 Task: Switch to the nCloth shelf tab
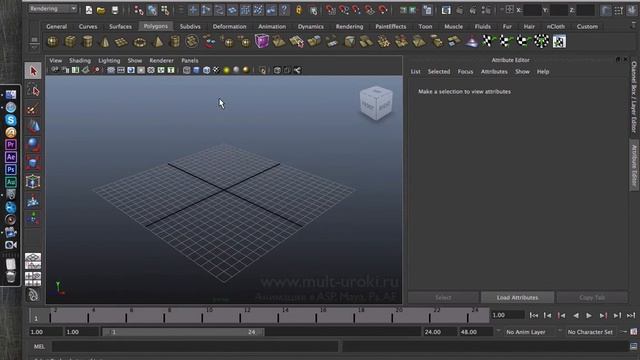556,27
